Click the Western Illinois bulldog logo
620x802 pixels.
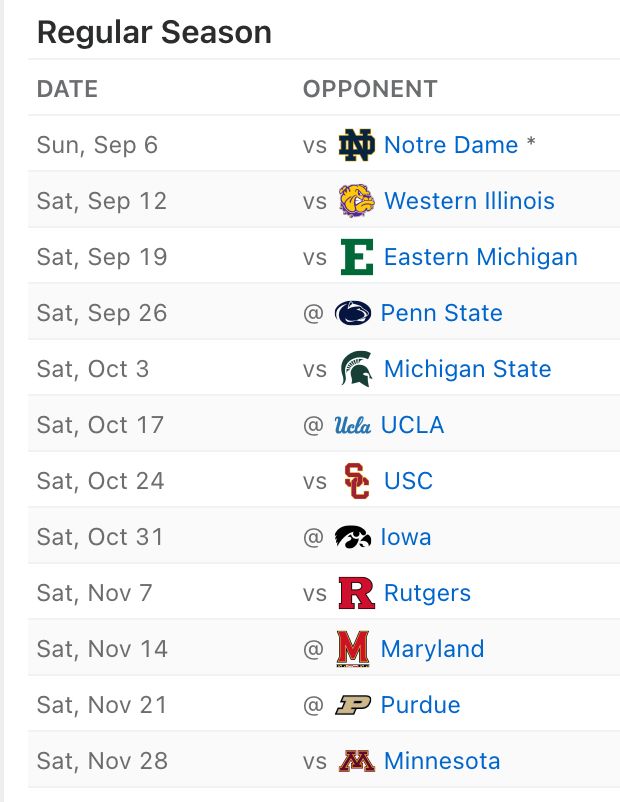click(357, 201)
